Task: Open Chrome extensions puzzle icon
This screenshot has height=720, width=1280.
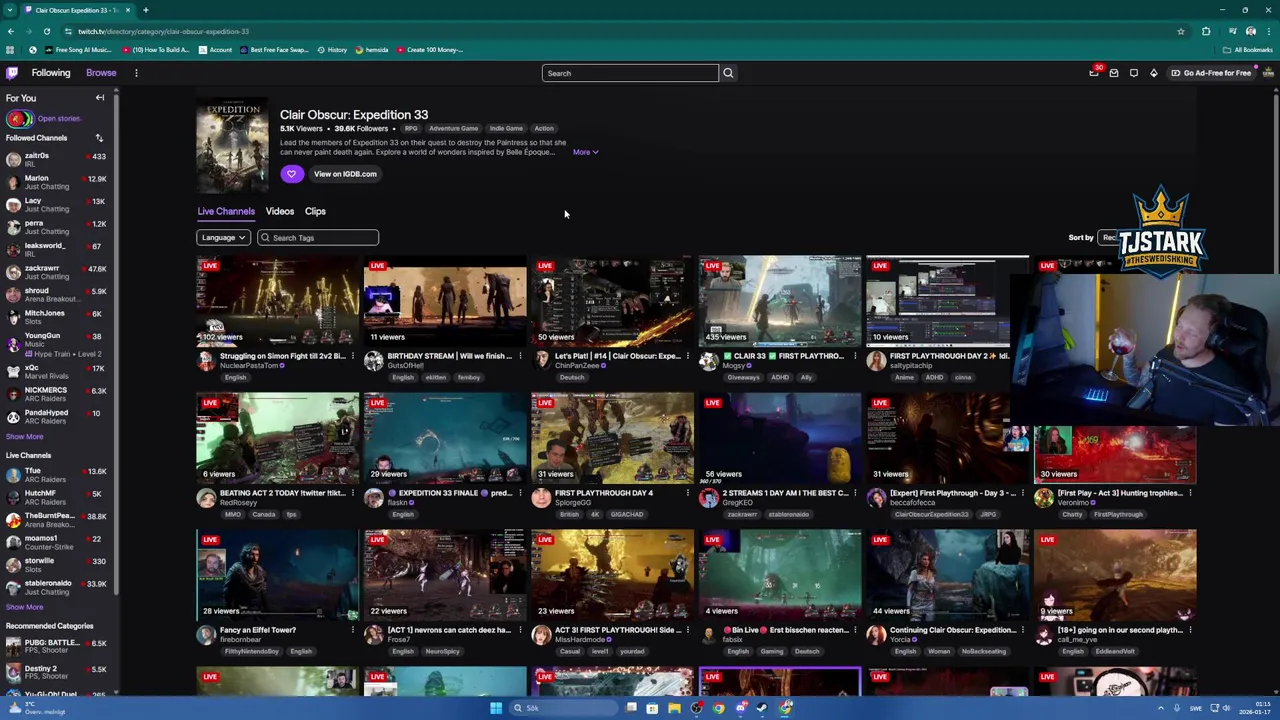Action: 1206,31
